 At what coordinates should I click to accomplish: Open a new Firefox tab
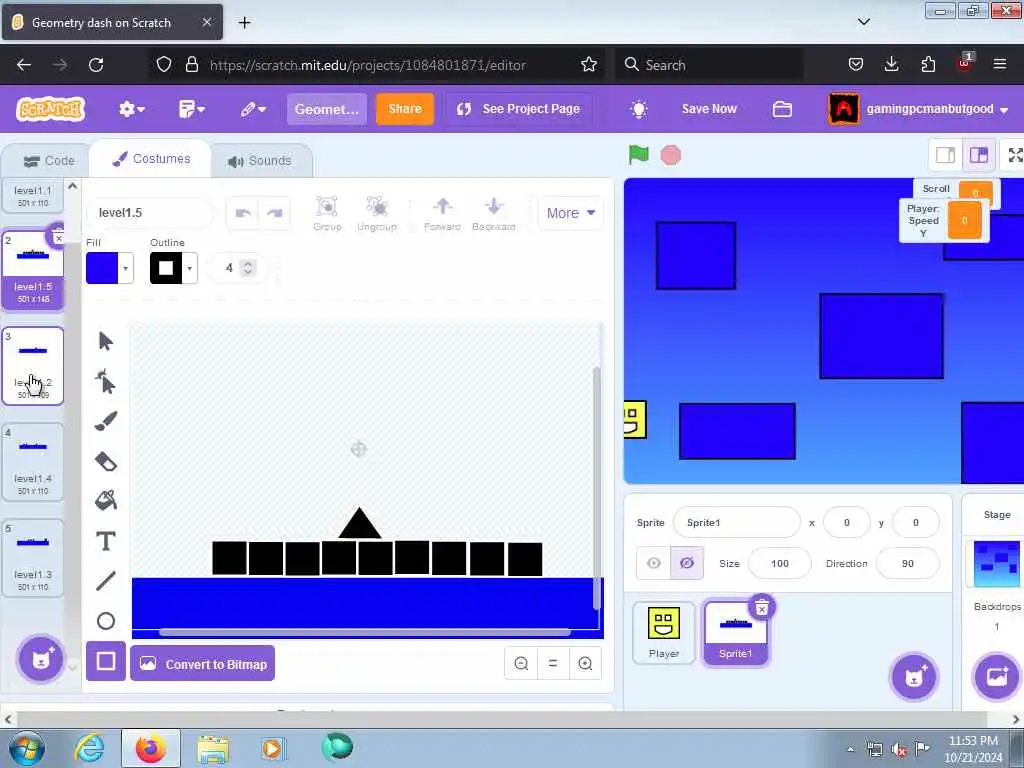tap(244, 23)
